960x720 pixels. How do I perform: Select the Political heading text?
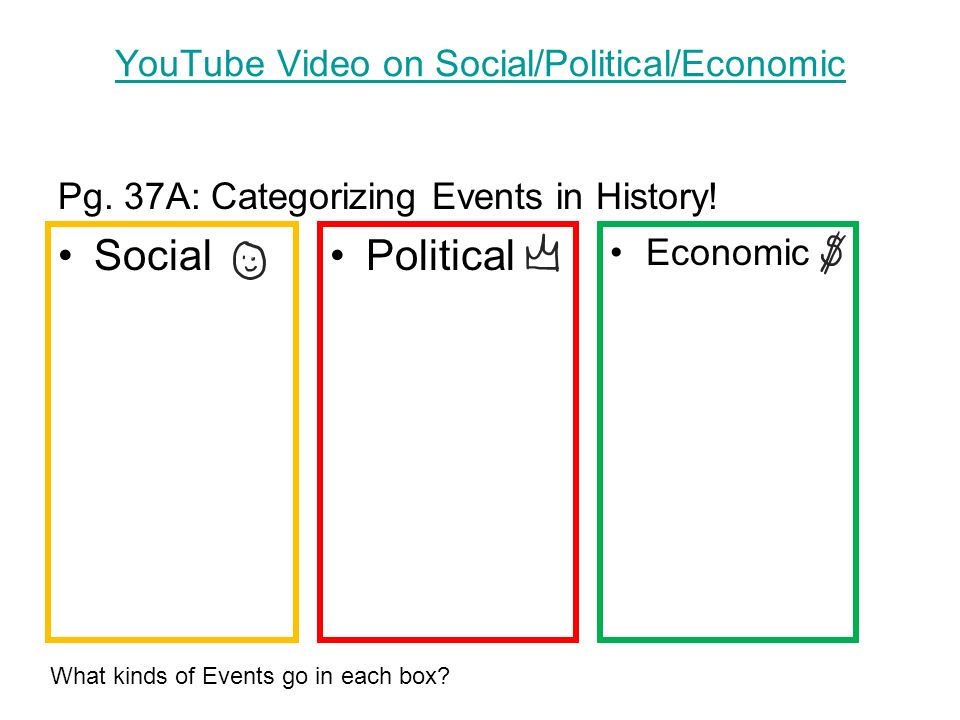[440, 255]
